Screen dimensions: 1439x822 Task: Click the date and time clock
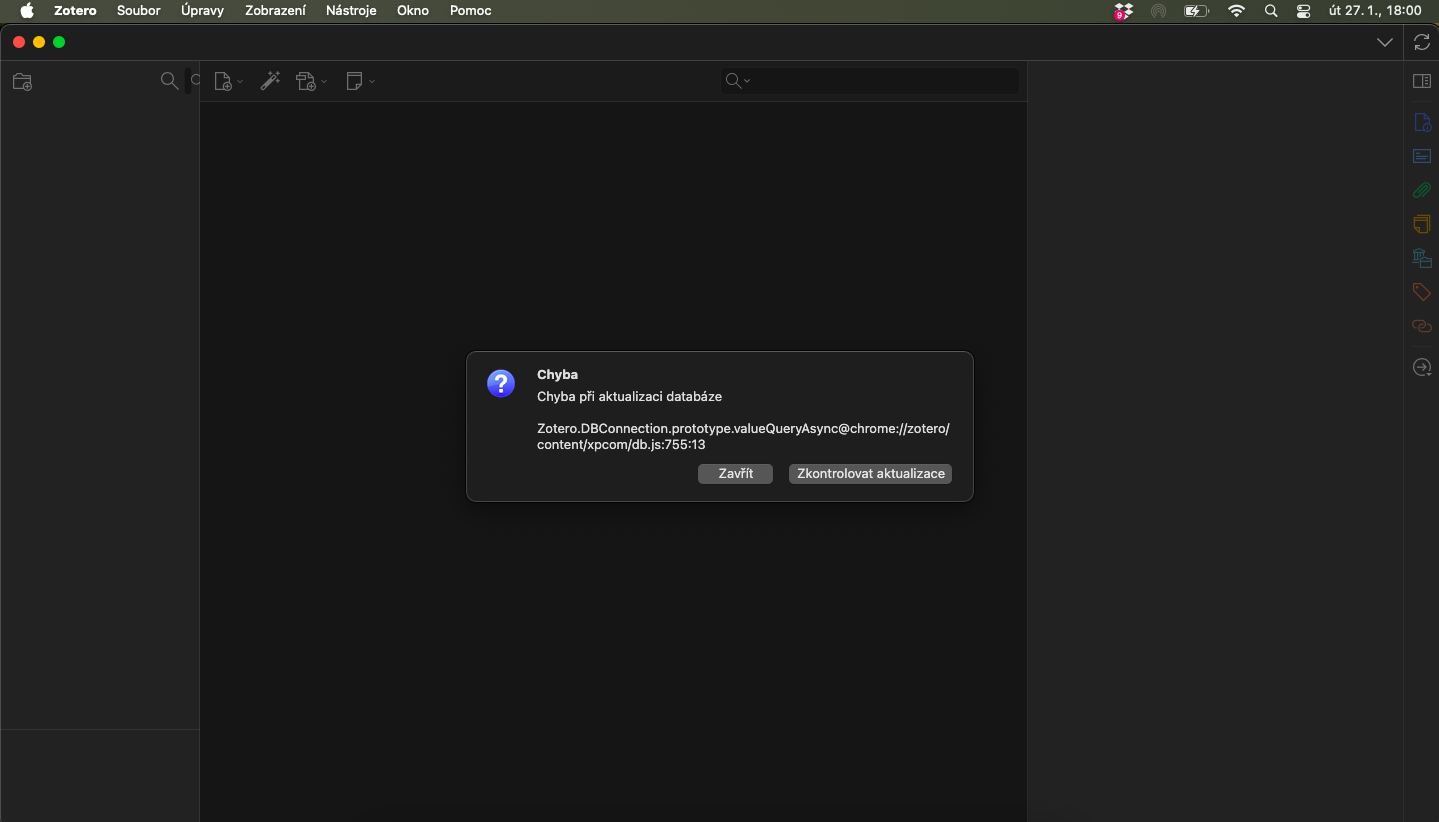(1375, 11)
